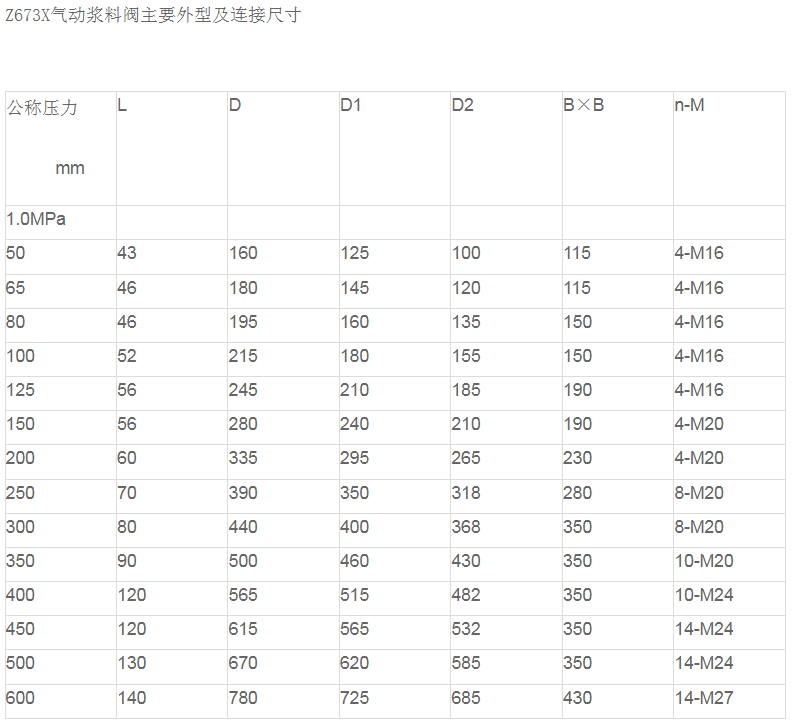793x726 pixels.
Task: Click the 10-M24 bolt cell
Action: coord(704,595)
